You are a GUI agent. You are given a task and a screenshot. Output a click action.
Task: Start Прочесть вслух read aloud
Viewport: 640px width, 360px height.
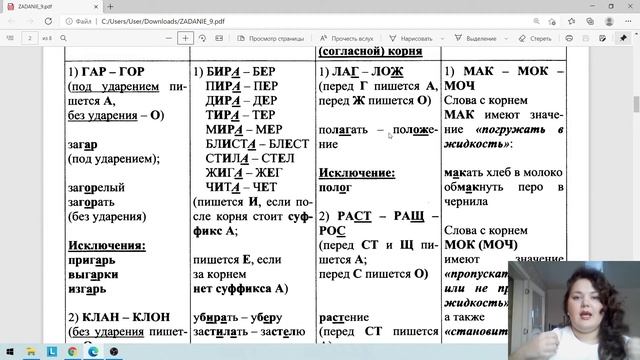click(347, 38)
